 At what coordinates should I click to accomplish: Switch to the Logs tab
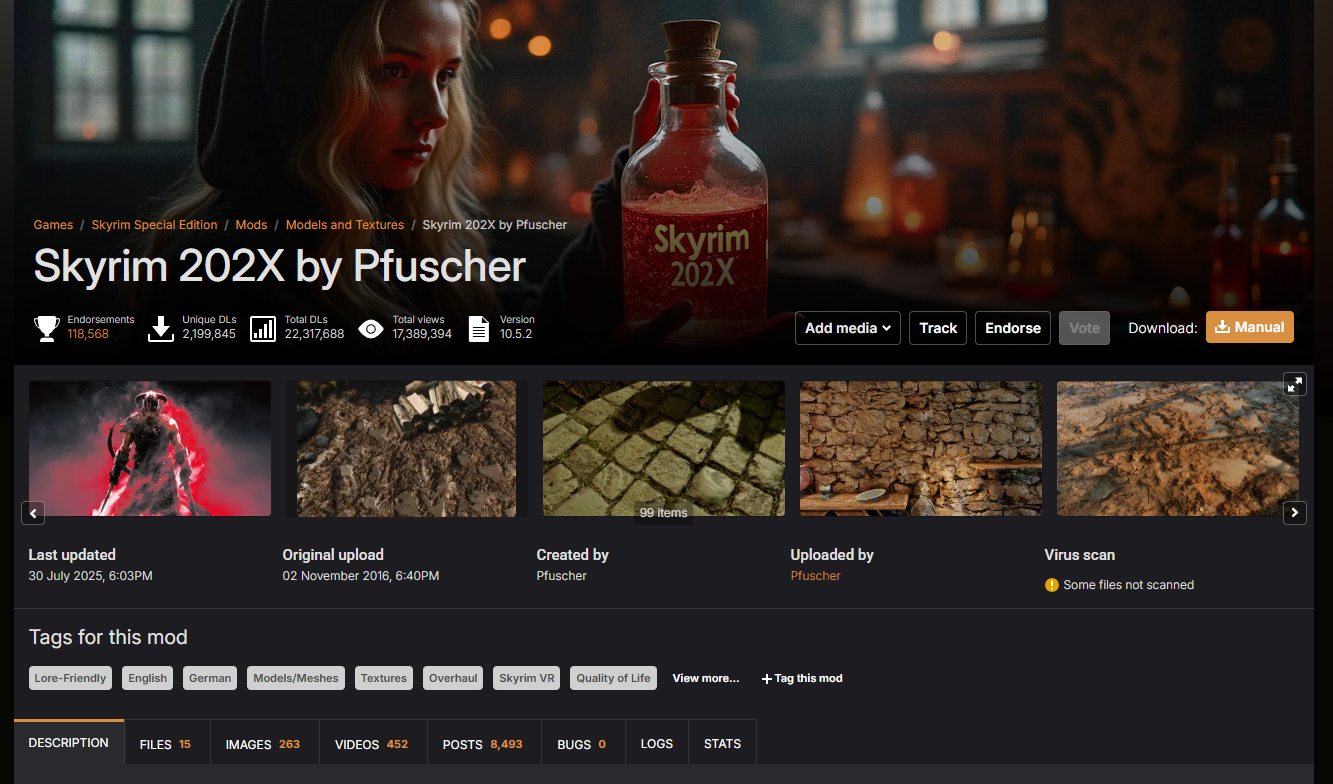point(657,744)
